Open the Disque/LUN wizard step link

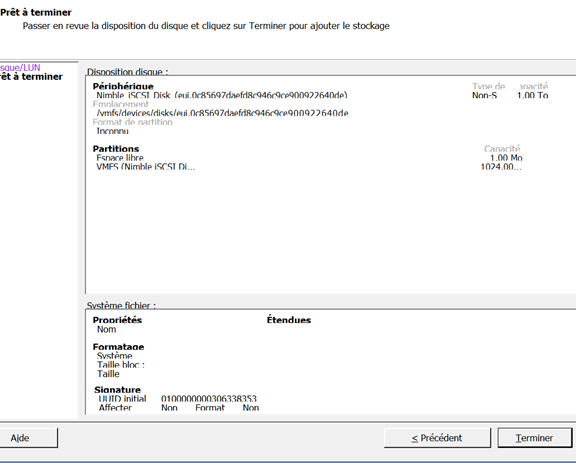(20, 68)
